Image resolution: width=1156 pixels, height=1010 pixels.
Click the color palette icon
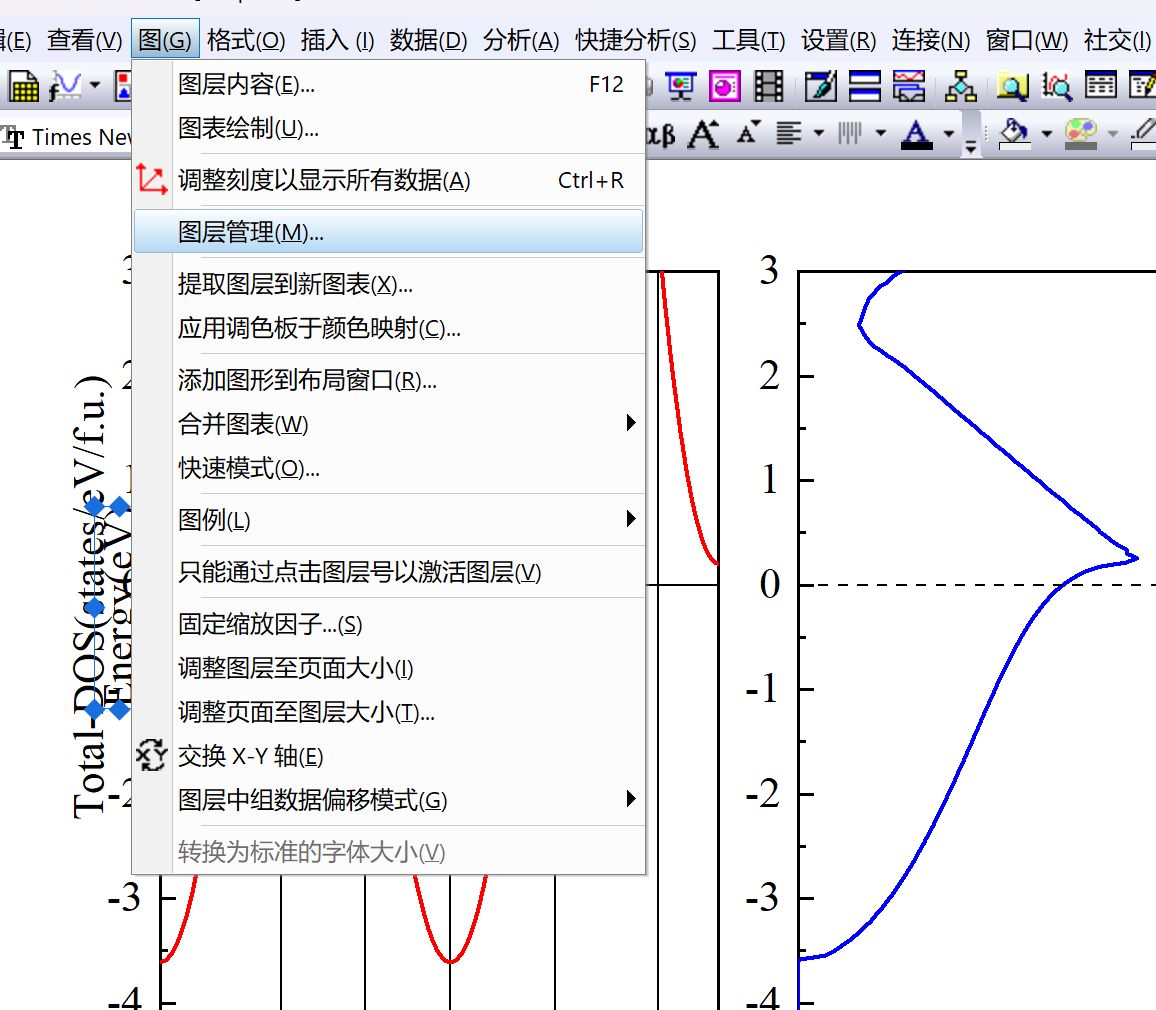1081,133
